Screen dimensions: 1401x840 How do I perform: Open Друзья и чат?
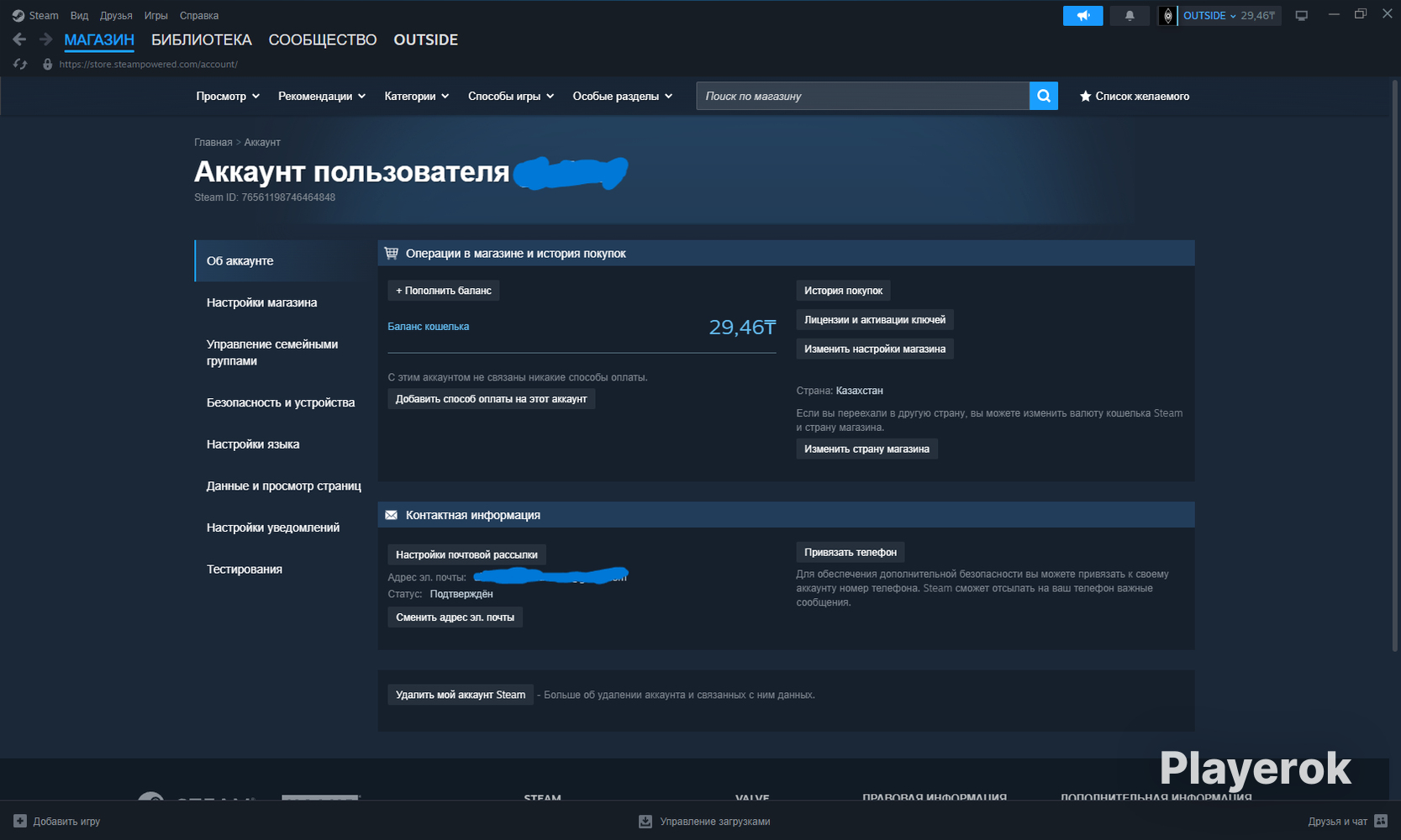(x=1337, y=821)
